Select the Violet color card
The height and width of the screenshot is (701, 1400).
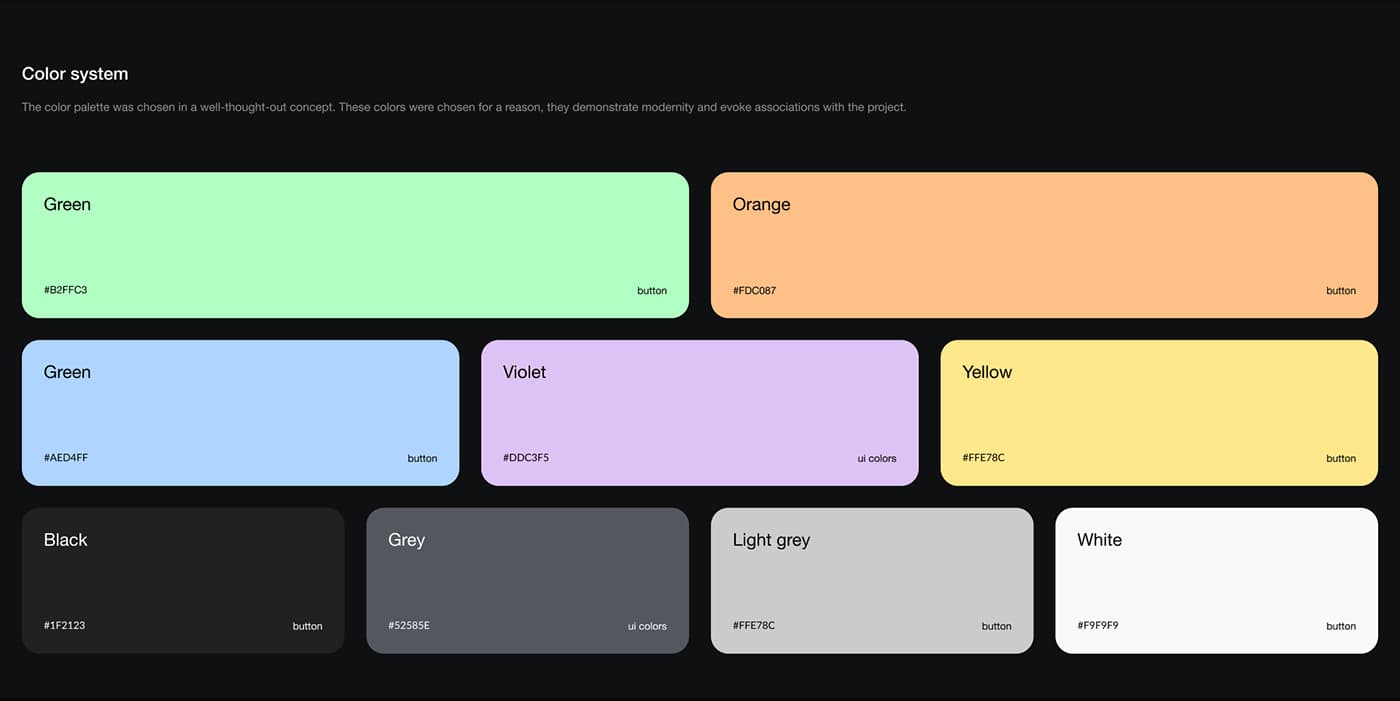[700, 413]
